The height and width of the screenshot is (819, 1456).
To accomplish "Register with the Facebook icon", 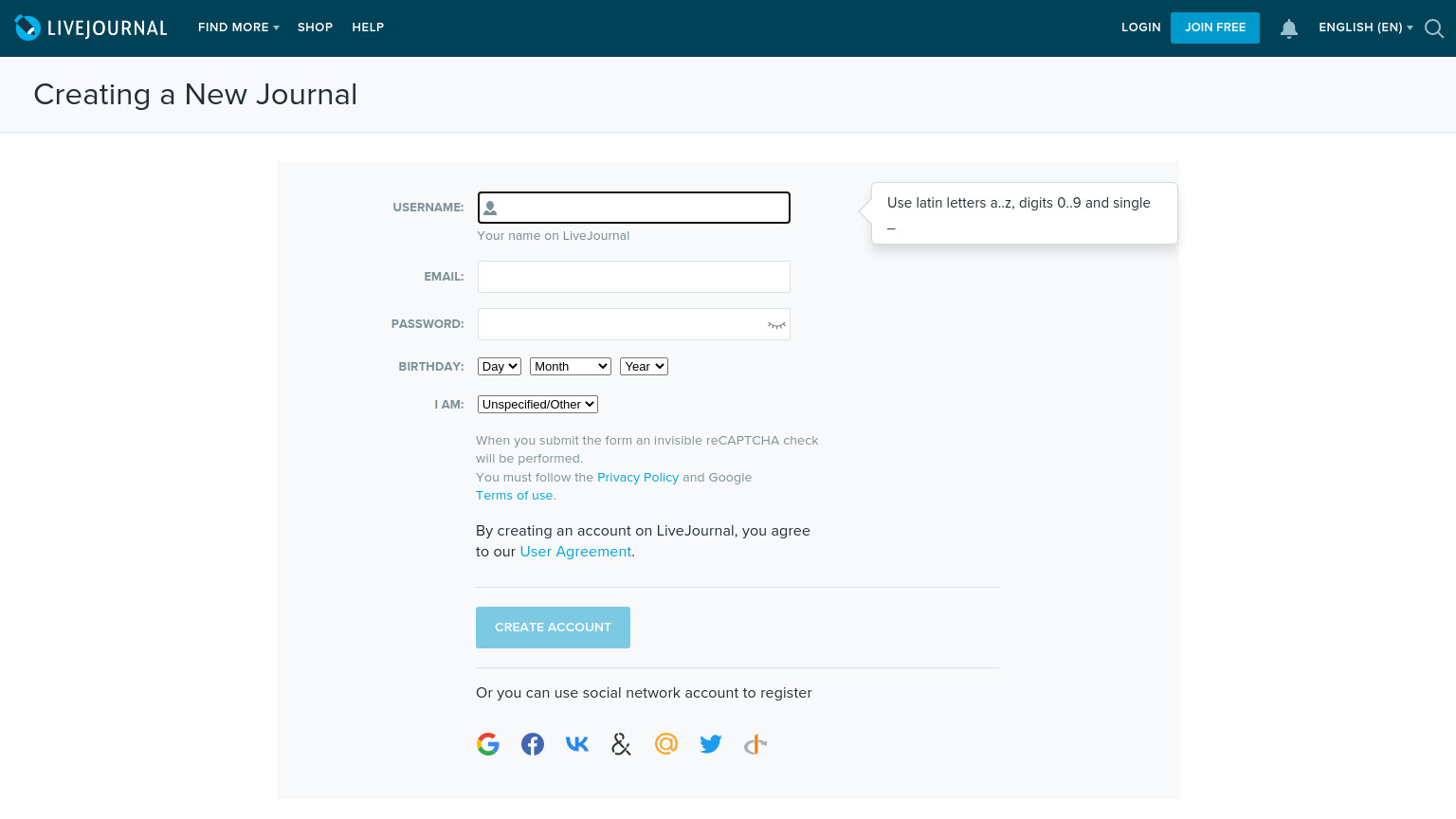I will 533,744.
